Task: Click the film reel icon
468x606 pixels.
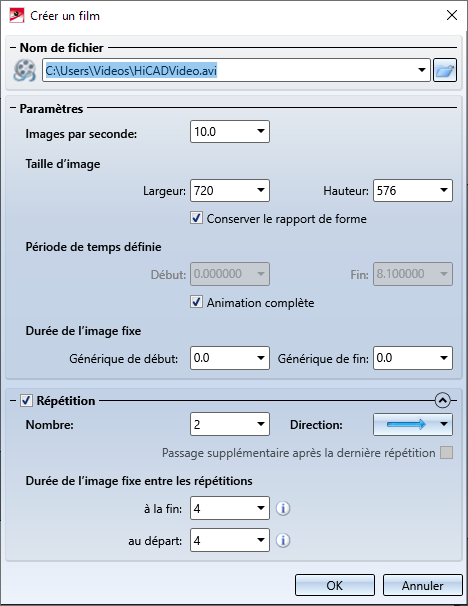Action: tap(24, 70)
